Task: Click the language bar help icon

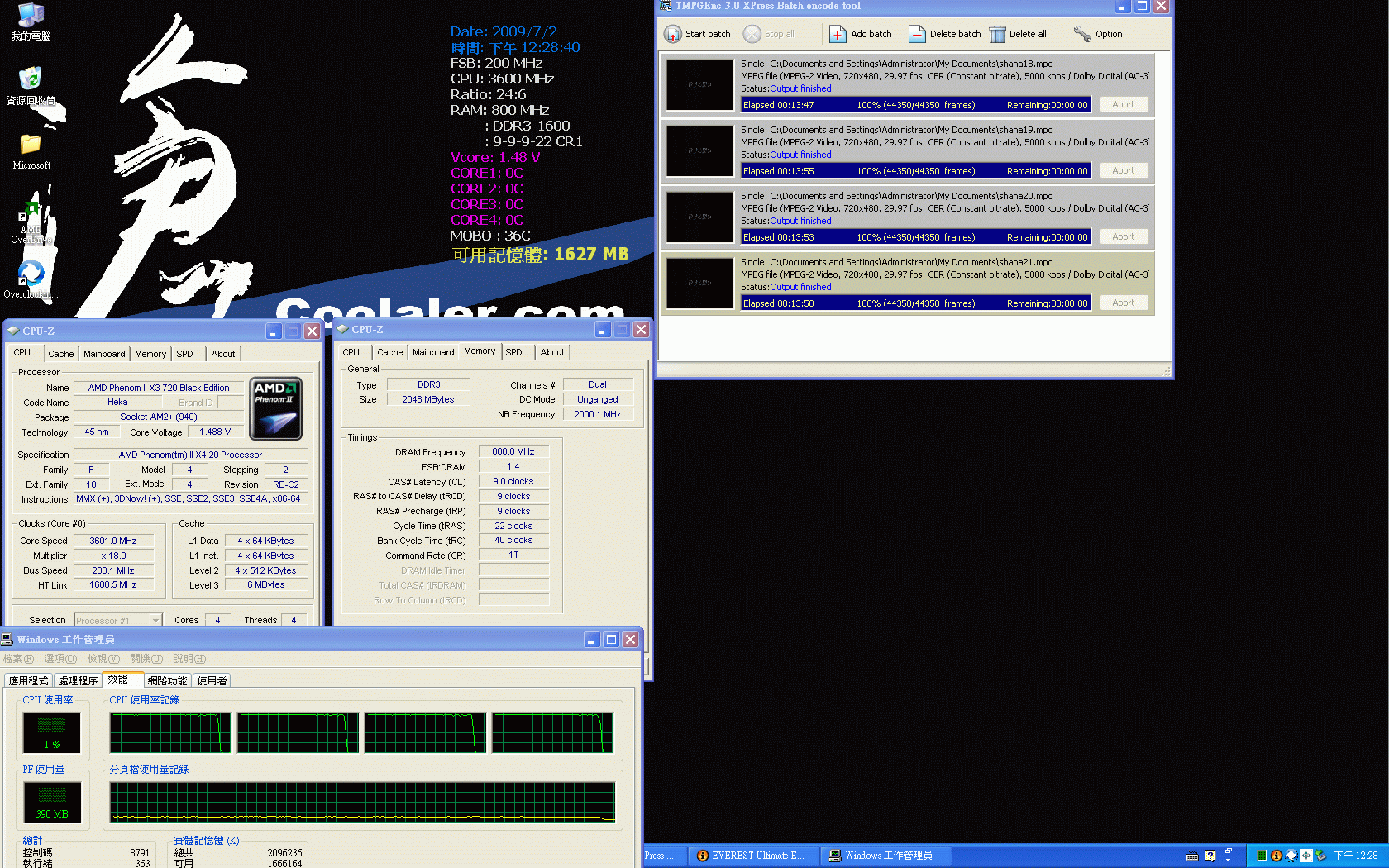Action: pos(1210,856)
